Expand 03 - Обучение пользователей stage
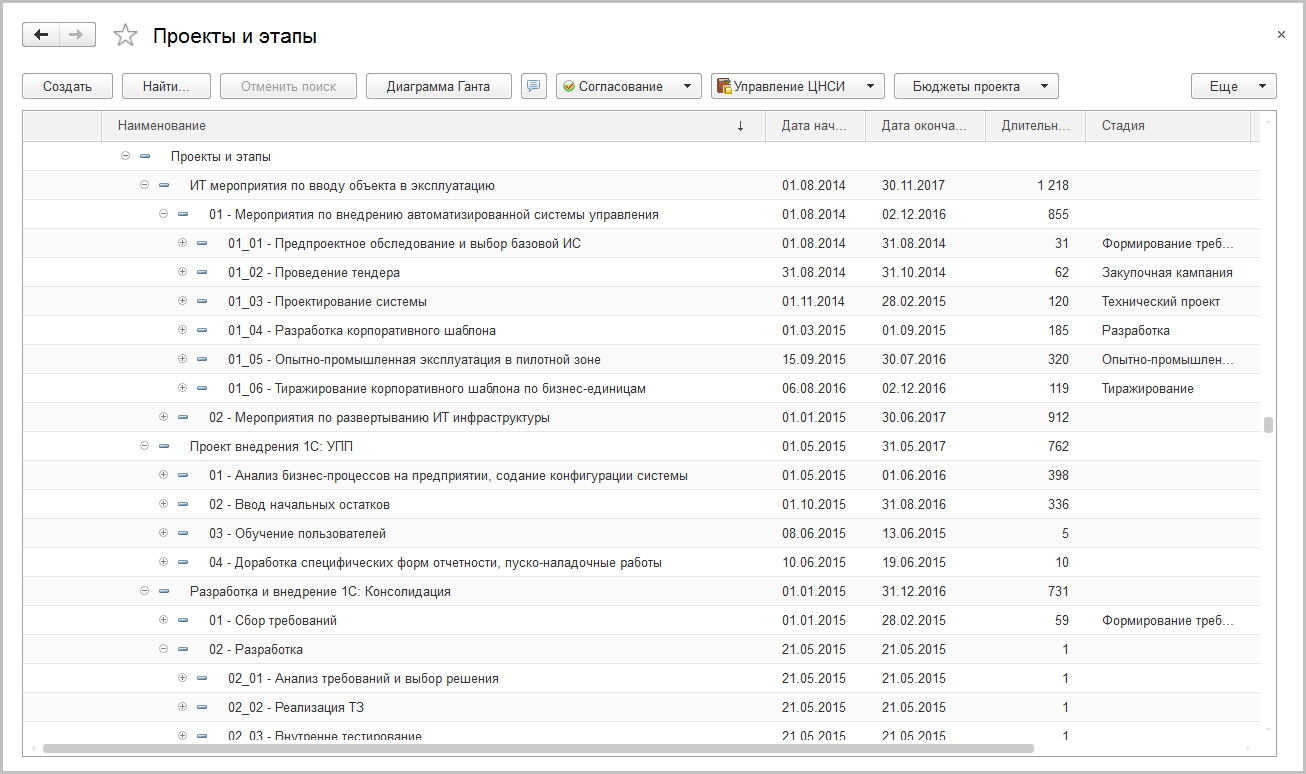This screenshot has height=774, width=1306. [163, 533]
